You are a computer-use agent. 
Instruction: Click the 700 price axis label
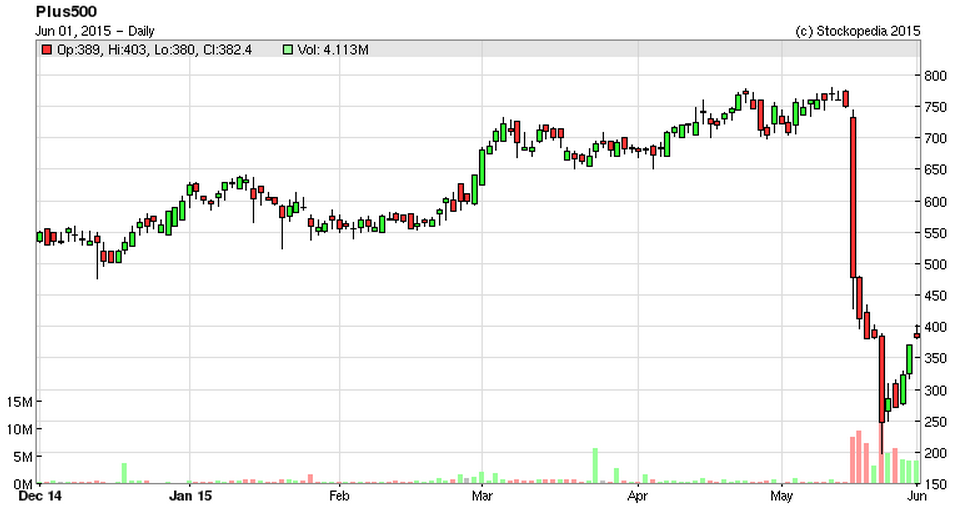tap(935, 138)
